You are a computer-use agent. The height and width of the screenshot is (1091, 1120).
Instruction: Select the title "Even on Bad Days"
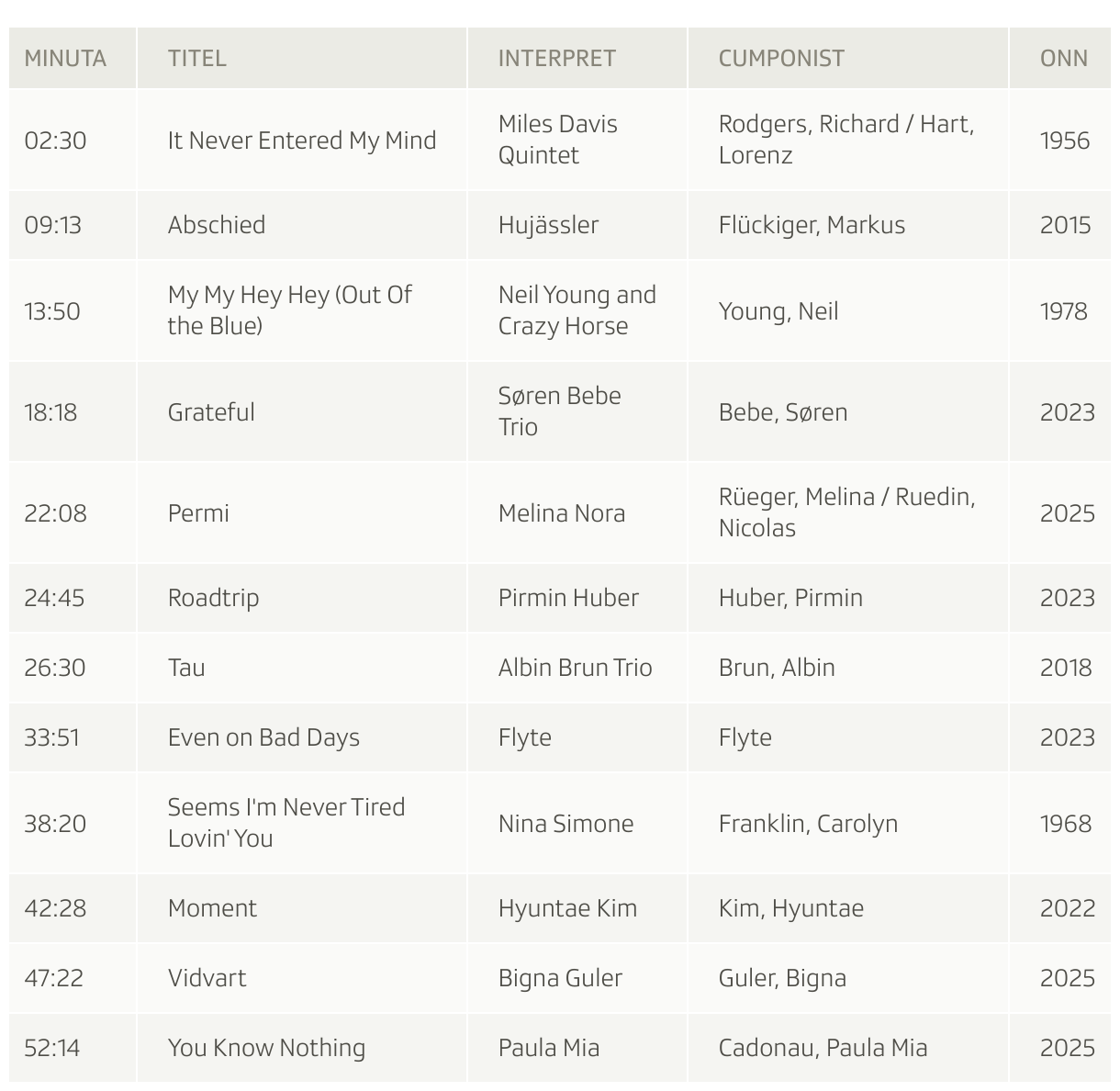[263, 737]
